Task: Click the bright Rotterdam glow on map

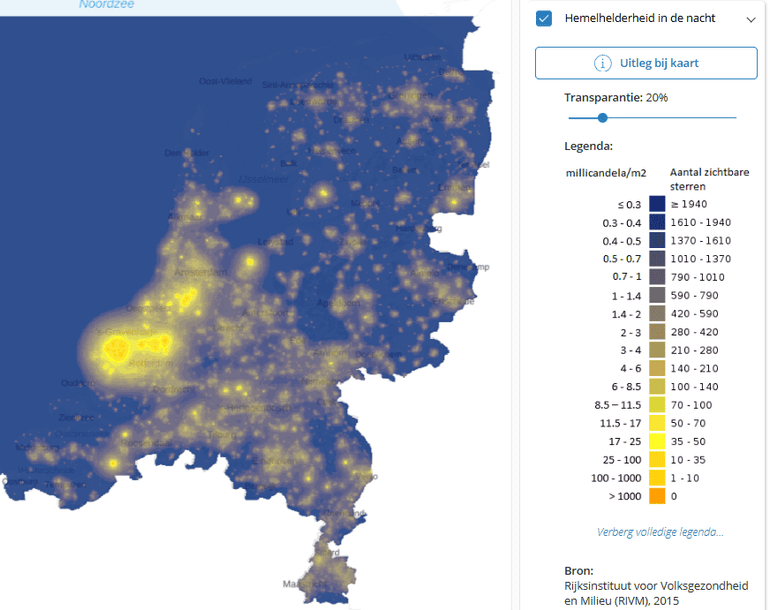Action: (116, 349)
